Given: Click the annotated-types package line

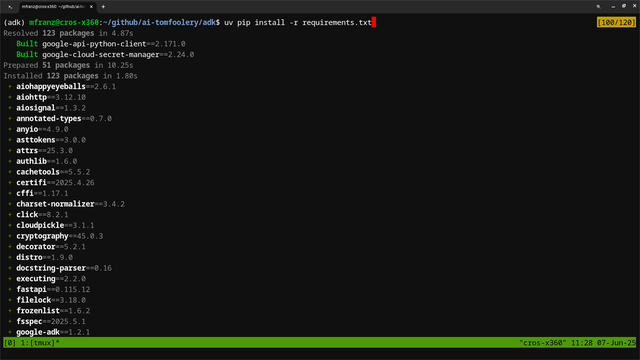Looking at the screenshot, I should pyautogui.click(x=60, y=118).
